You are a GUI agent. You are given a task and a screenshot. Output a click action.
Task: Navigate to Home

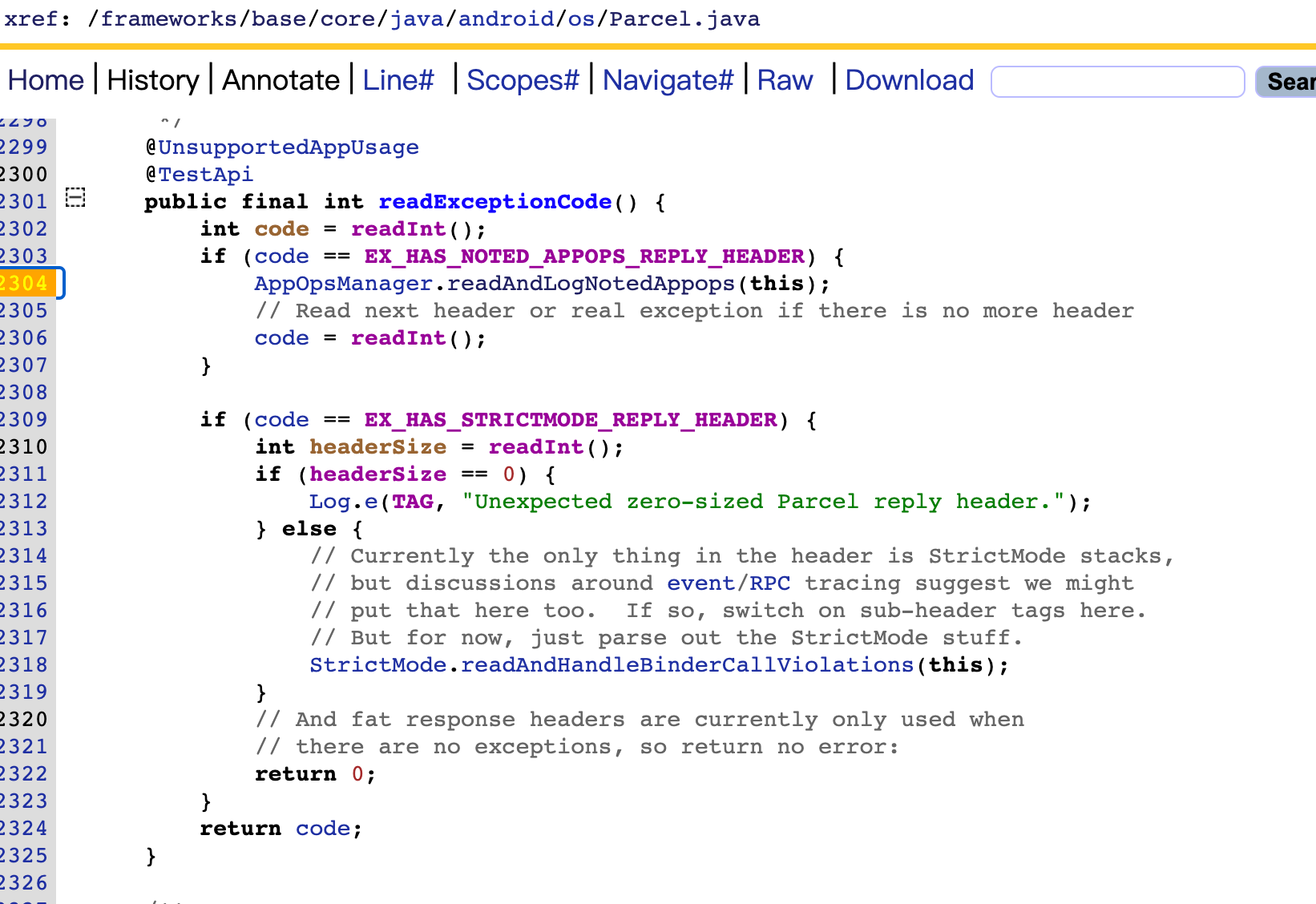45,79
